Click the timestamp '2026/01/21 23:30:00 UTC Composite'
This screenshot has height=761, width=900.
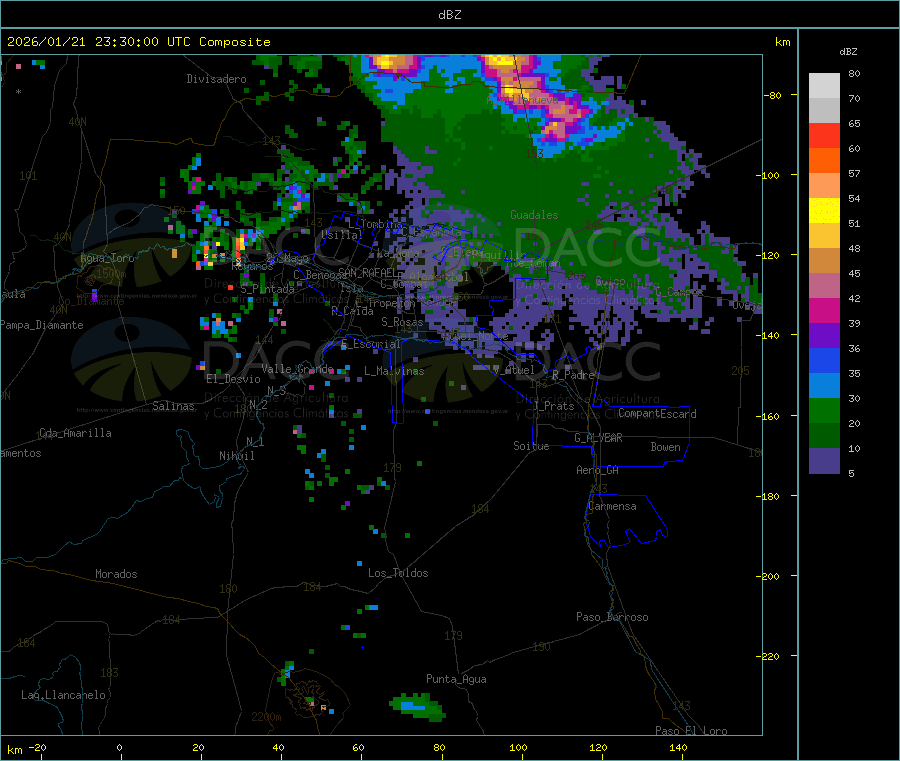pos(138,42)
